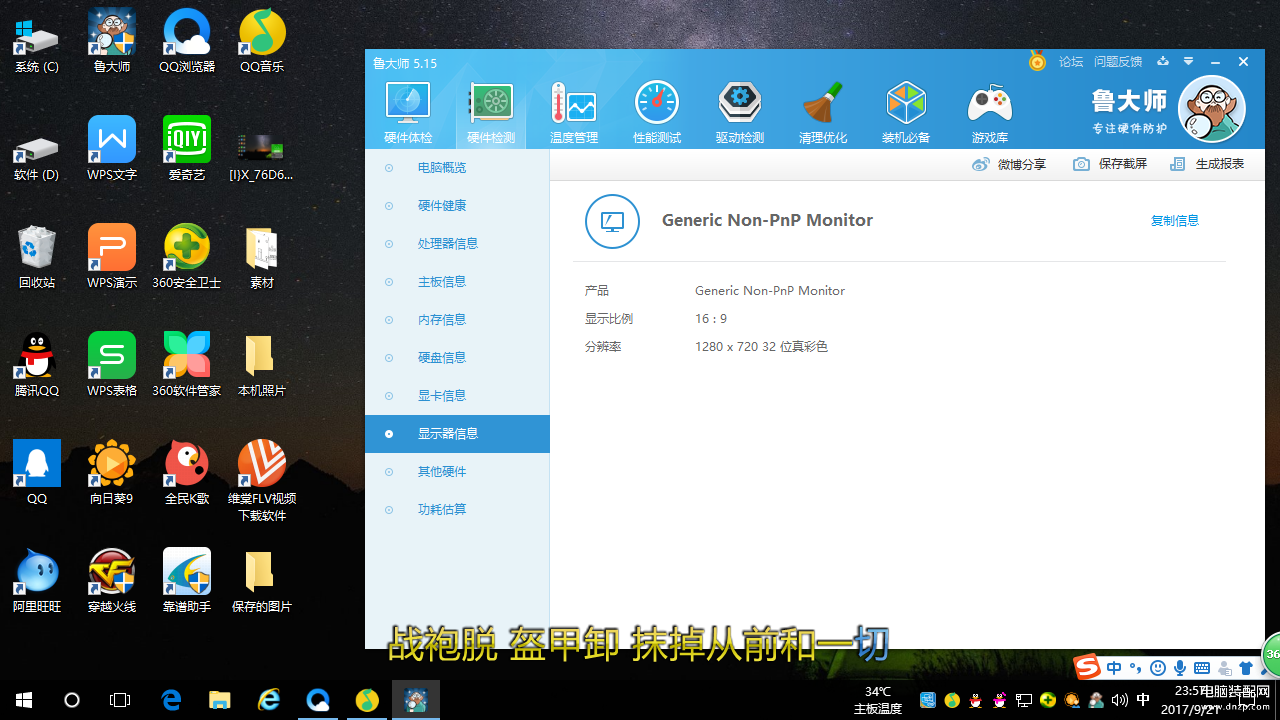Open 论坛 forum link
Screen dimensions: 1280x720
pyautogui.click(x=1071, y=62)
